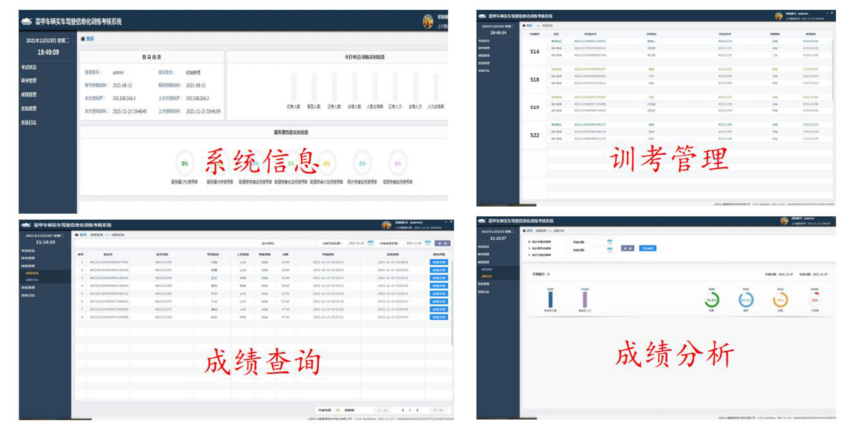The height and width of the screenshot is (430, 860).
Task: Click the blue details button in row 1 of 成绩查询
Action: click(439, 262)
